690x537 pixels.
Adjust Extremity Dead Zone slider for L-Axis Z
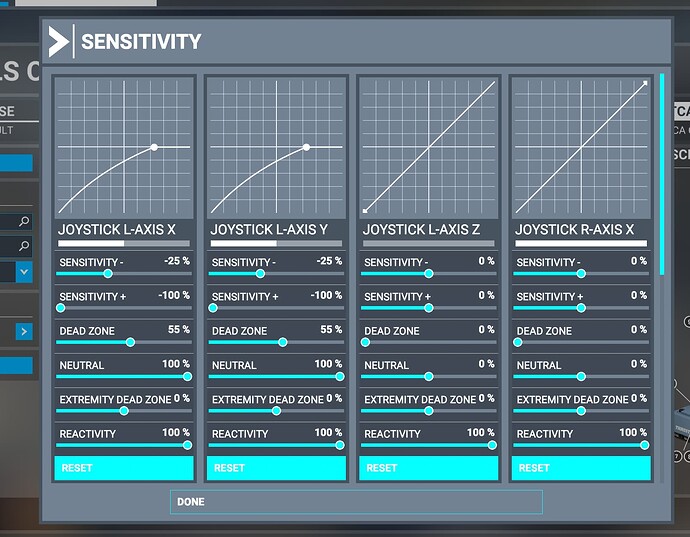[x=429, y=411]
